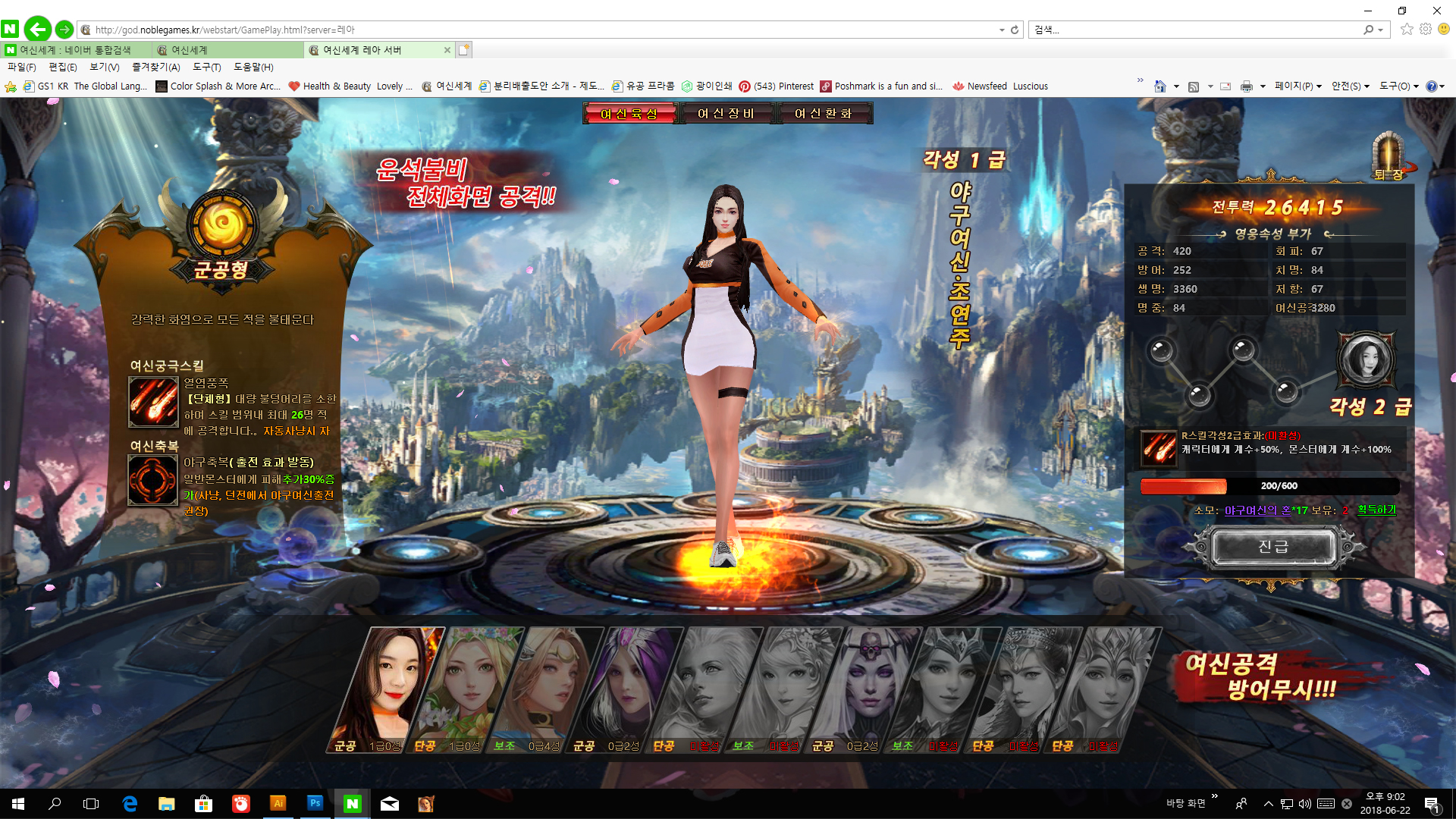Open the favorites star in browser toolbar
This screenshot has height=819, width=1456.
[1407, 30]
